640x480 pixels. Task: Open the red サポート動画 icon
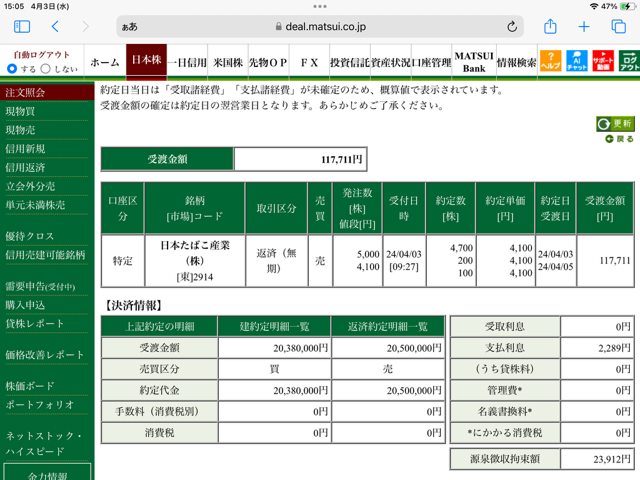tap(603, 61)
